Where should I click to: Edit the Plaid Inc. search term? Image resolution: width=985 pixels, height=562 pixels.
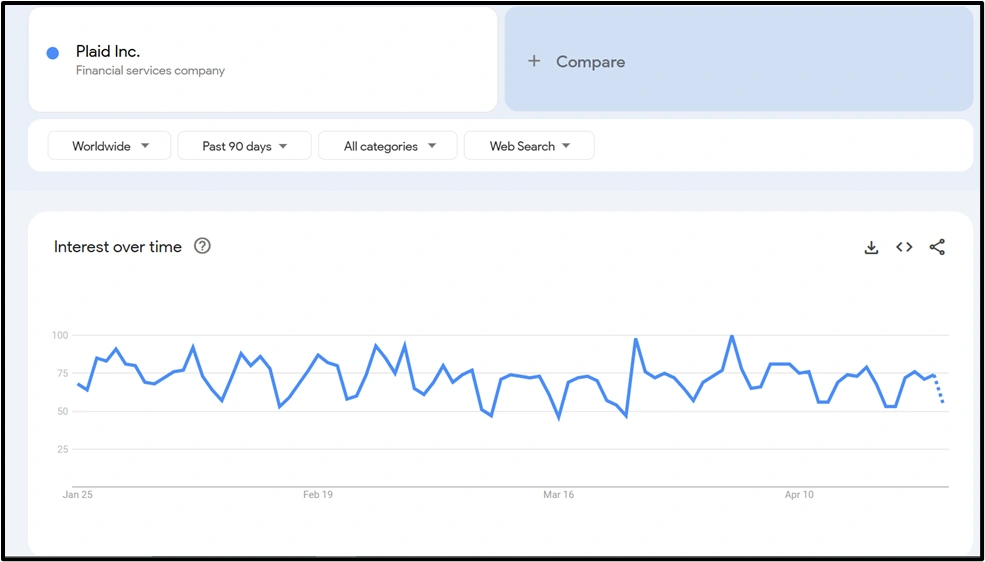pyautogui.click(x=108, y=51)
